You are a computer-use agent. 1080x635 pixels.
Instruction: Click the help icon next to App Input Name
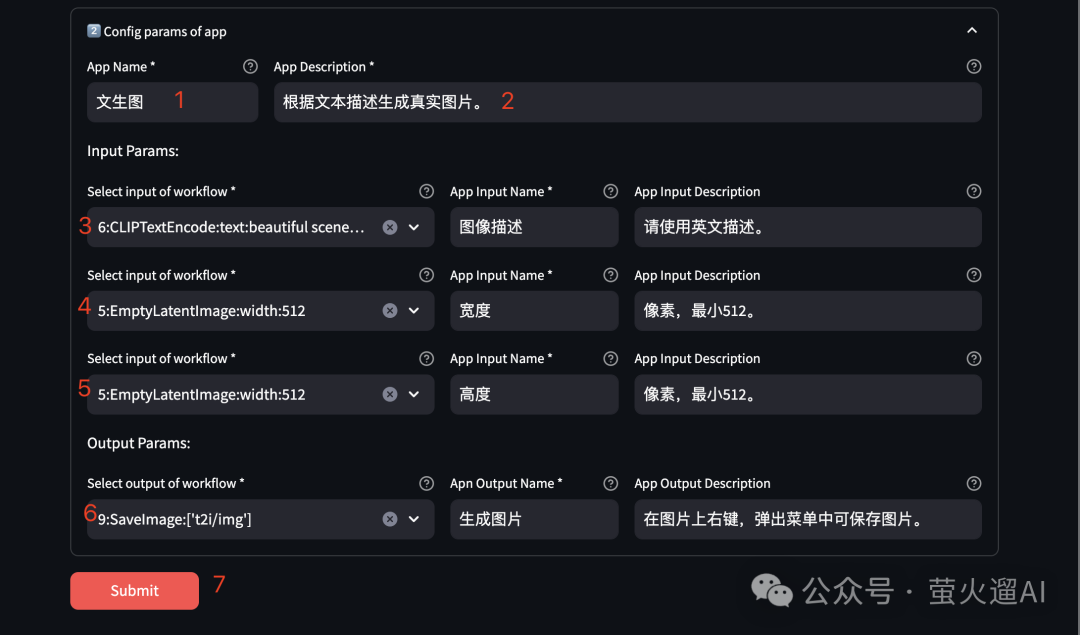coord(610,191)
